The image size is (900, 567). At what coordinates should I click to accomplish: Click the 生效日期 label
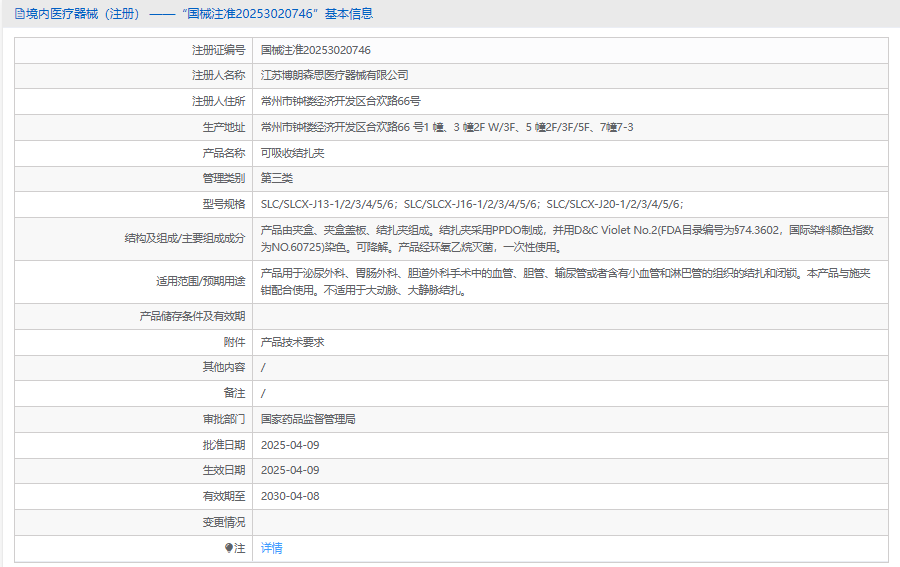tap(224, 471)
